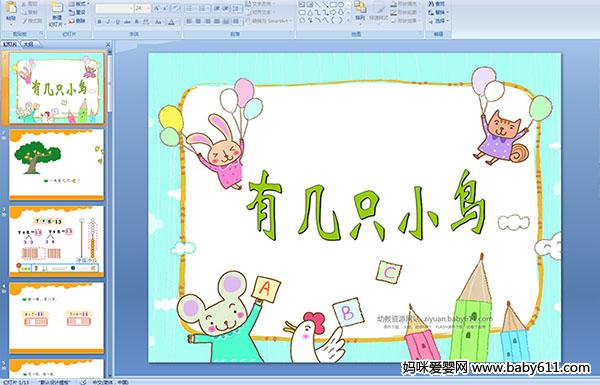Open the Clipboard group dialog launcher

(41, 34)
